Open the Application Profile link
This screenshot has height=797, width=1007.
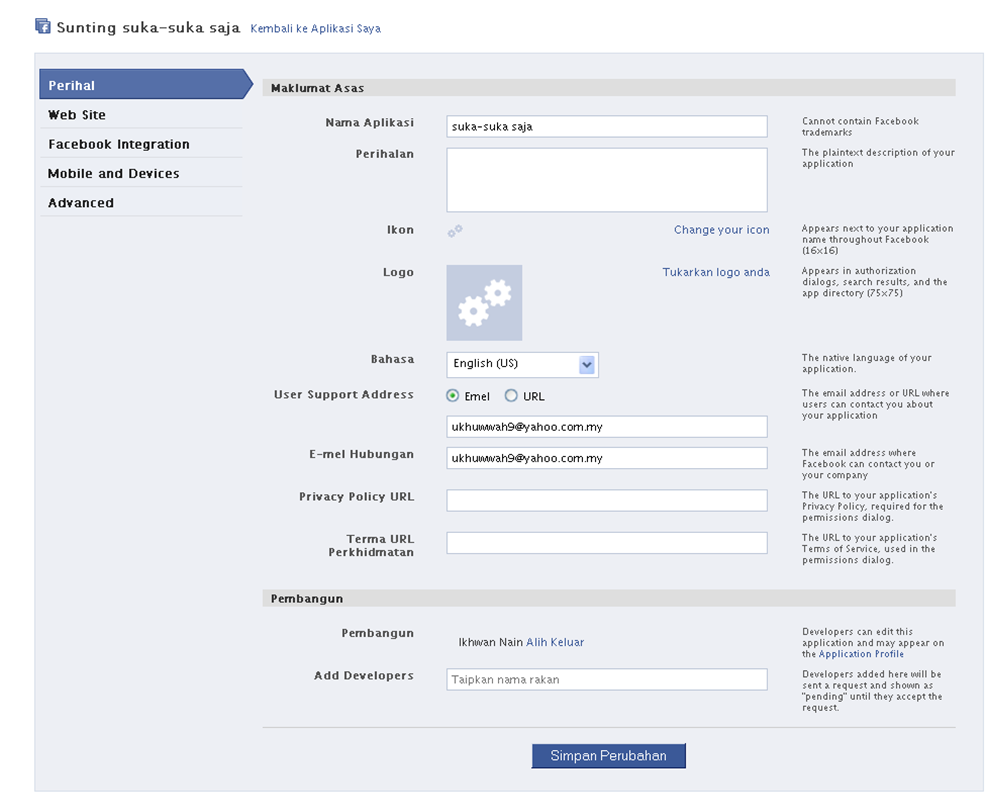coord(861,654)
